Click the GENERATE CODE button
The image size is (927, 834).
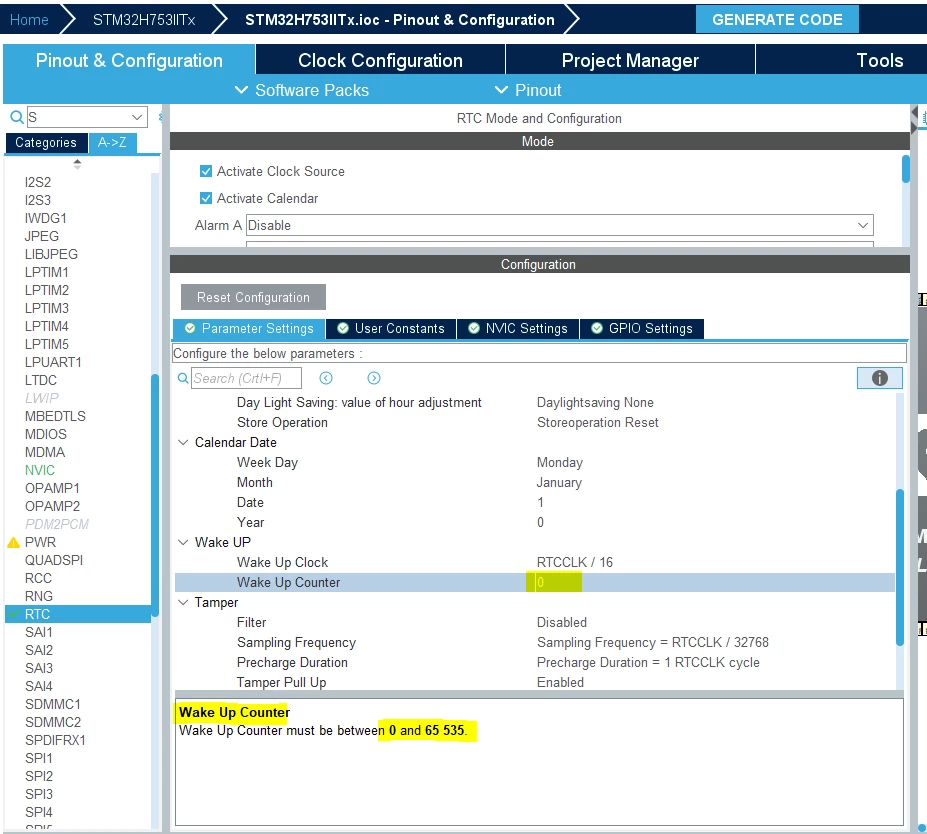tap(777, 20)
